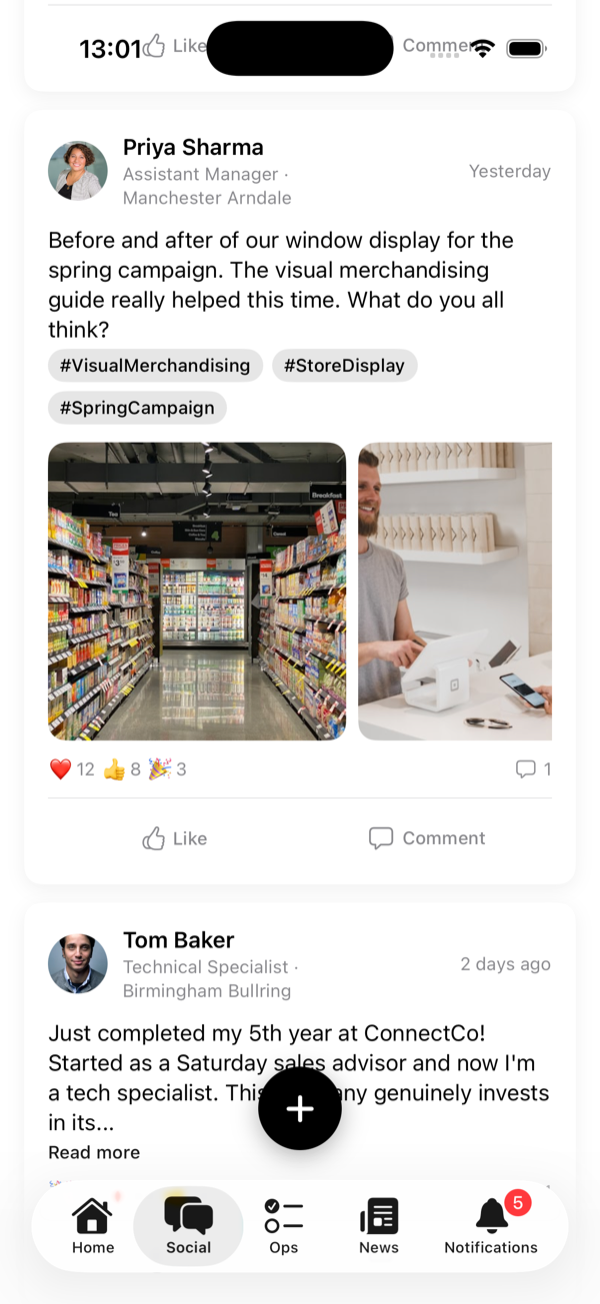Open Priya Sharma's profile avatar
The image size is (600, 1304).
77,170
